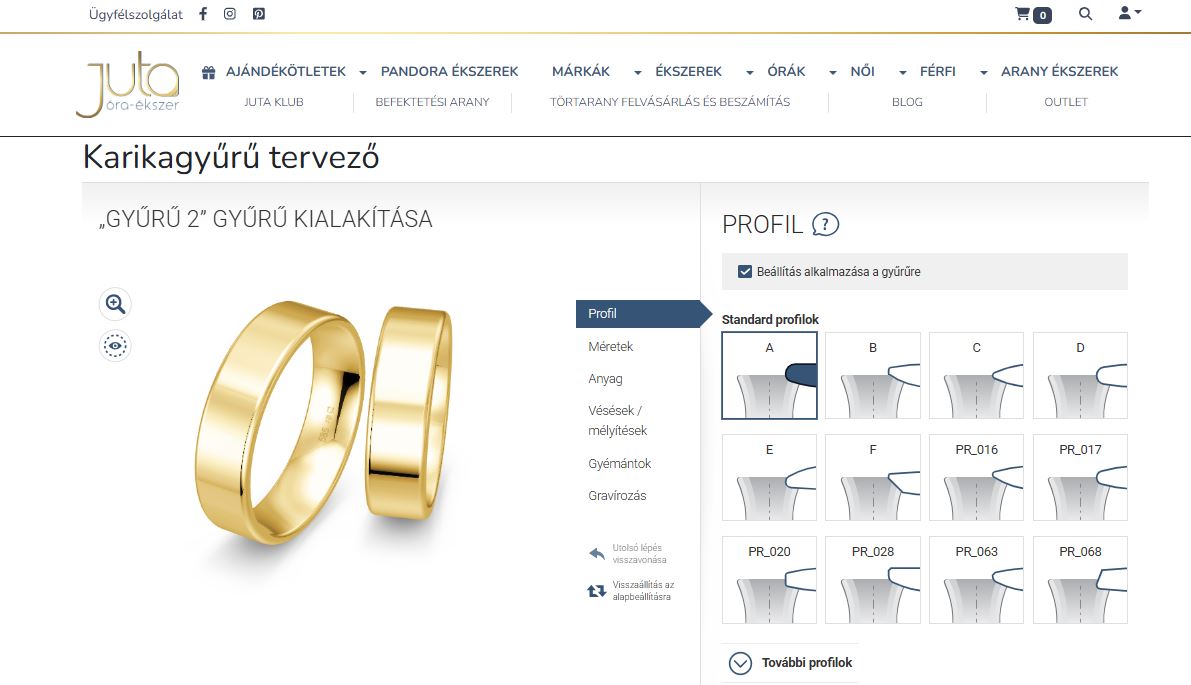Open the shopping cart
1191x685 pixels.
pos(1032,14)
